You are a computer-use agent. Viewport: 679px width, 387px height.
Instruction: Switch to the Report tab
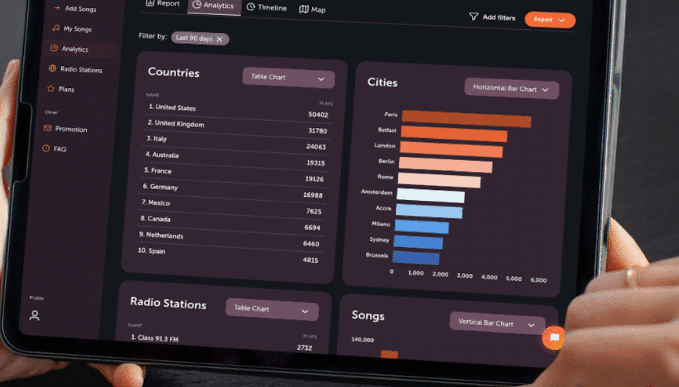point(163,3)
